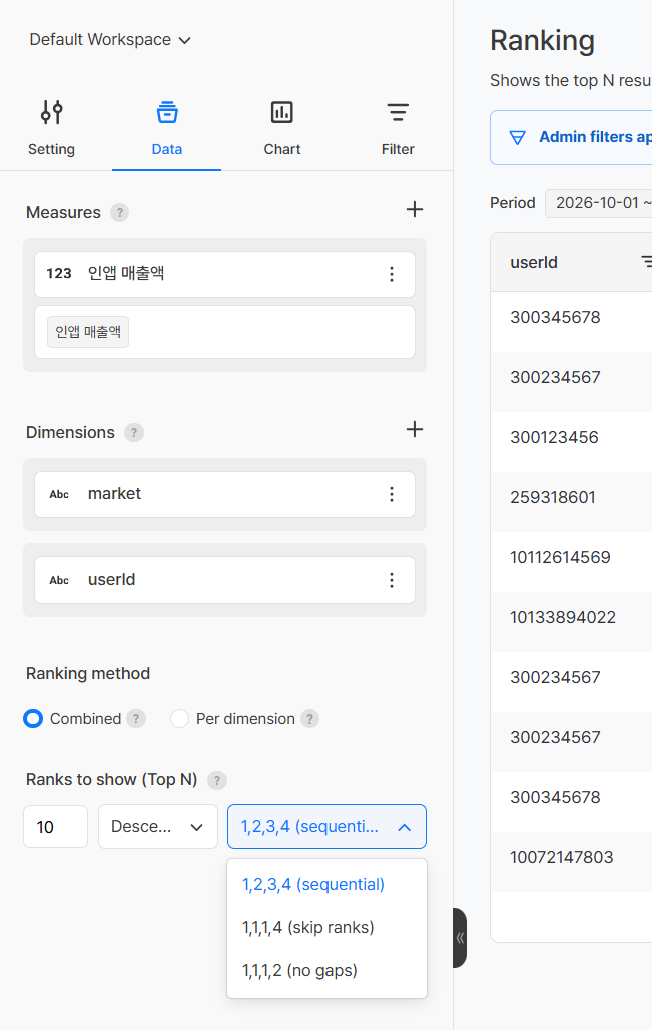Add a new measure with the plus icon
This screenshot has height=1030, width=652.
(414, 210)
